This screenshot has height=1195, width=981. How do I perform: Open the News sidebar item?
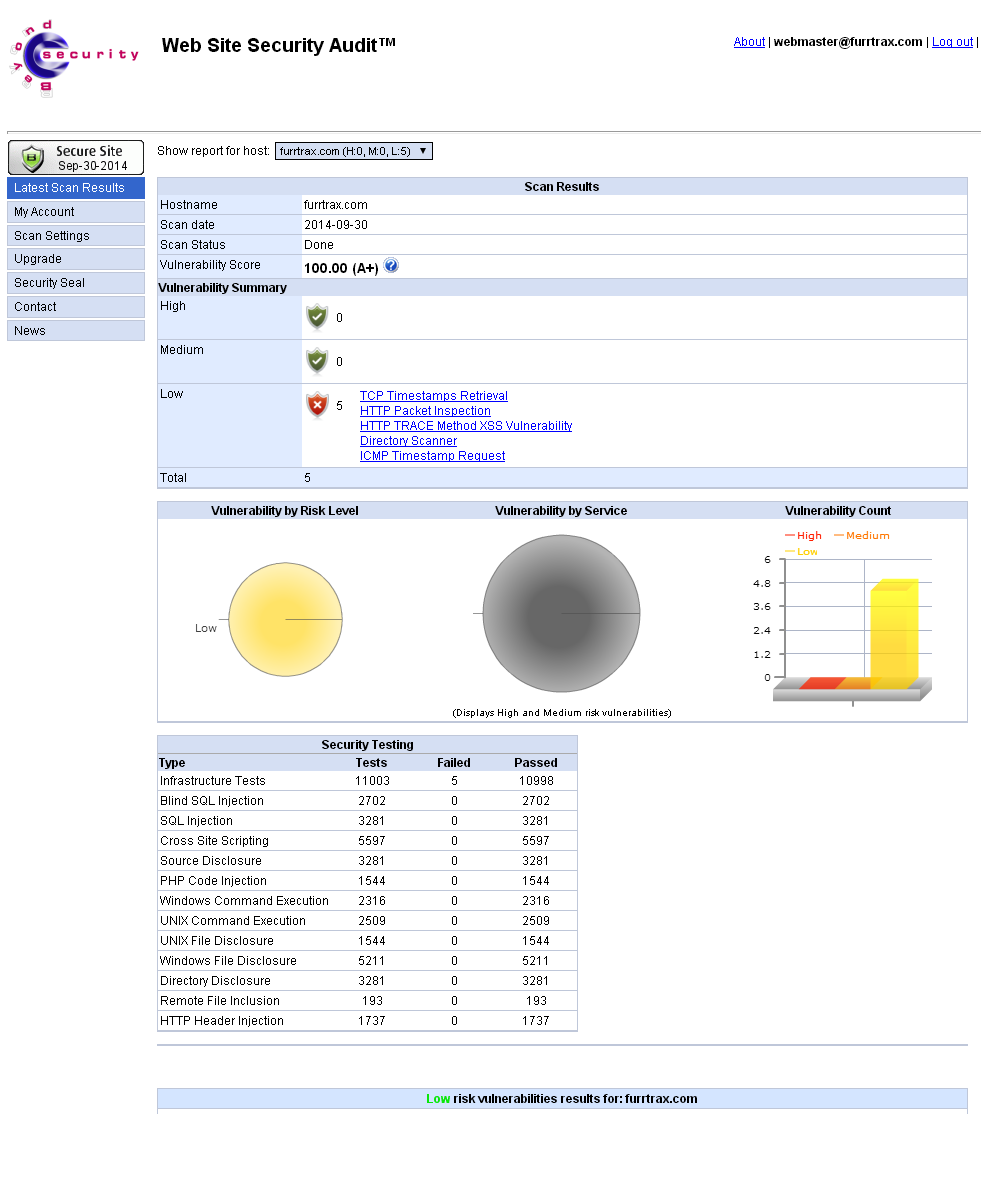click(76, 331)
